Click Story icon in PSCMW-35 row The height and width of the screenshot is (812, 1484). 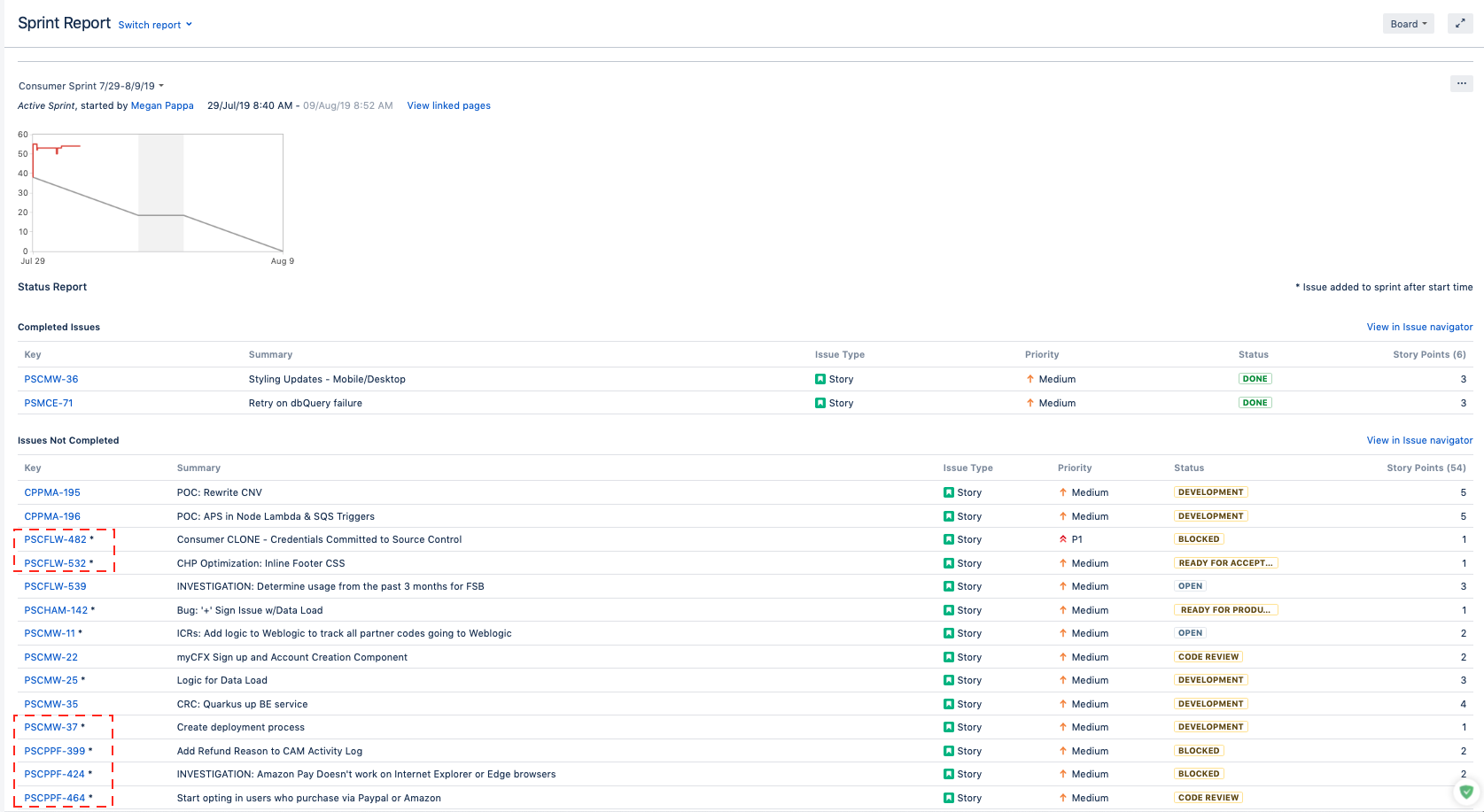pos(949,704)
